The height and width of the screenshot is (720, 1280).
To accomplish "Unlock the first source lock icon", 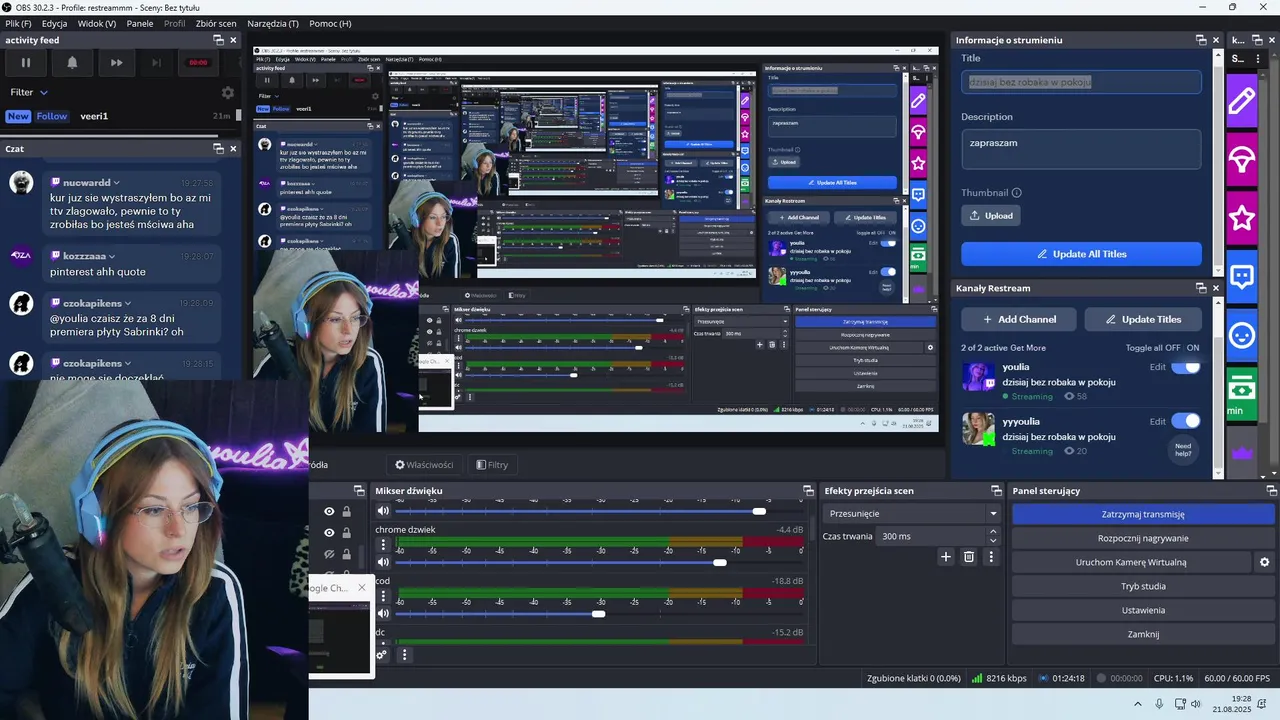I will pos(346,511).
